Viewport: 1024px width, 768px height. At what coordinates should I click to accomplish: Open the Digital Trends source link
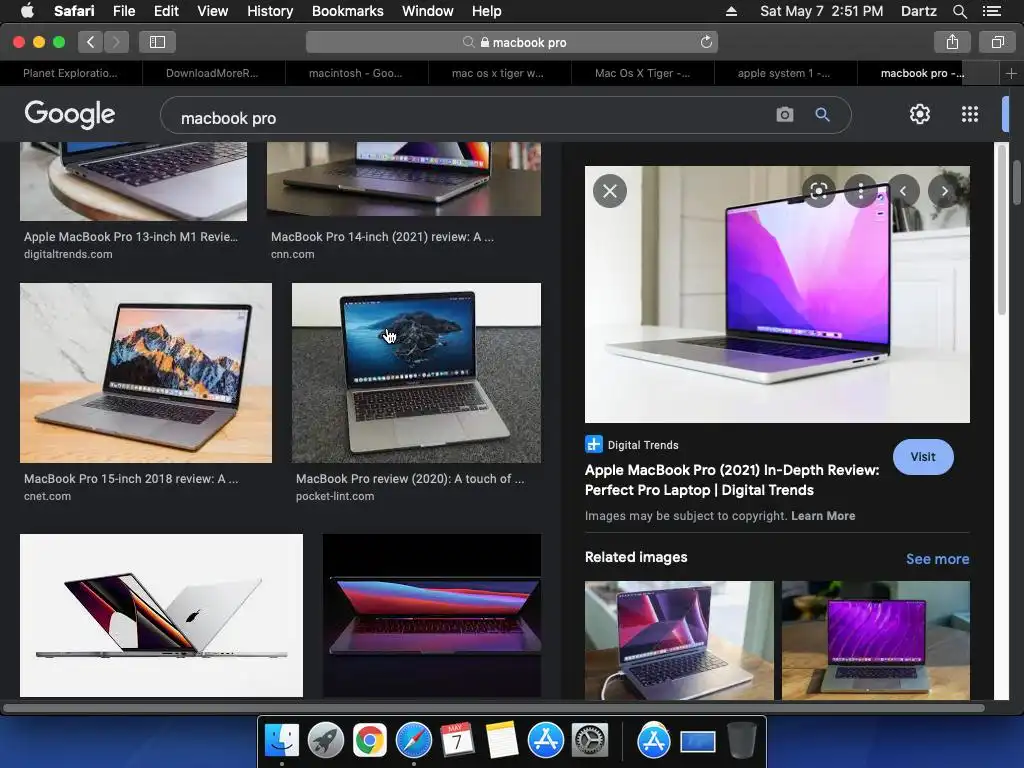(632, 445)
